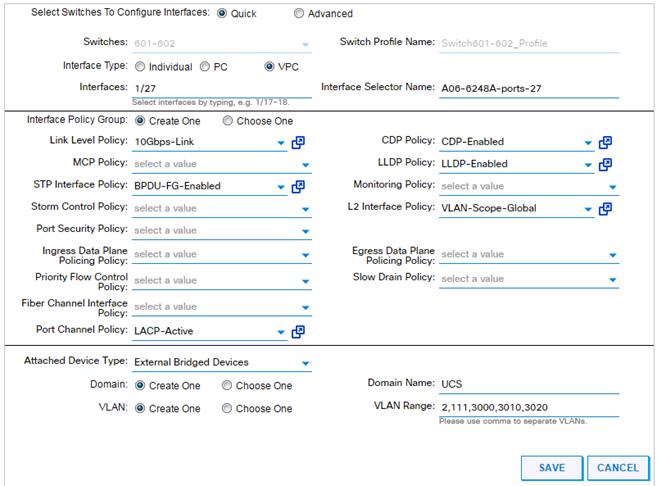
Task: Expand Egress Data Plane Policing Policy dropdown
Action: (x=613, y=255)
